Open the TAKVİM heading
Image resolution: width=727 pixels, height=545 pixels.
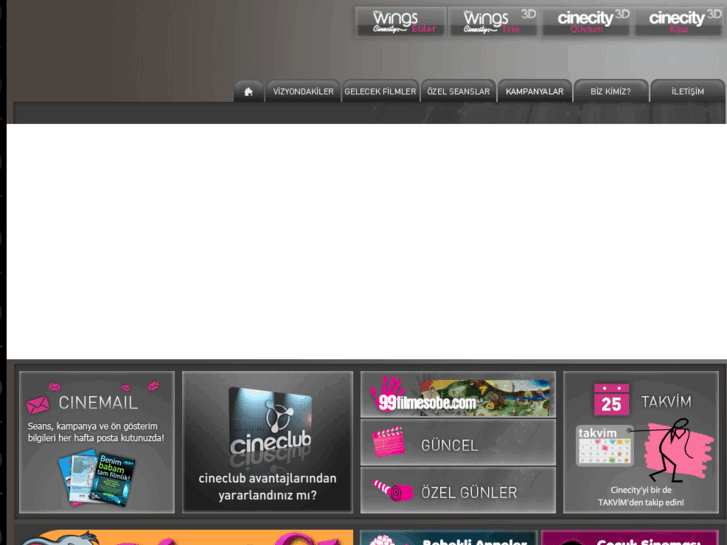tap(666, 402)
